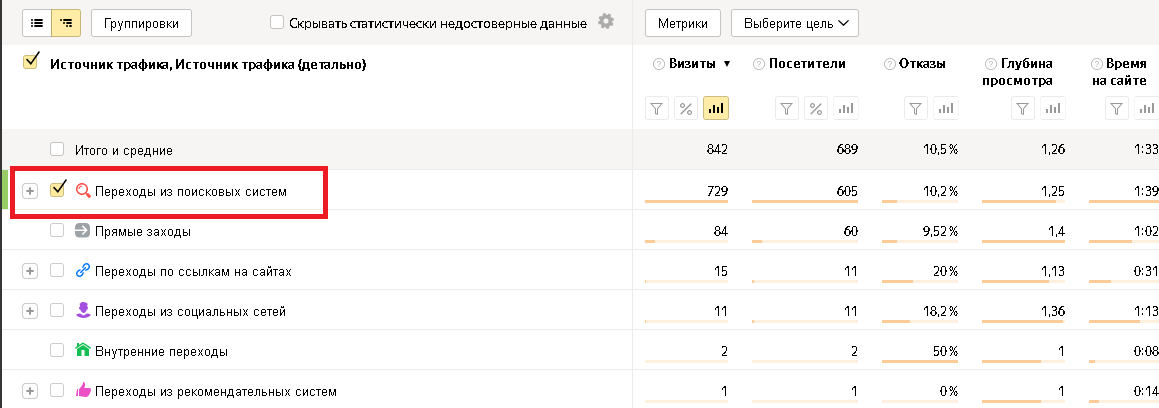Click filter icon under Отказы column

click(917, 109)
